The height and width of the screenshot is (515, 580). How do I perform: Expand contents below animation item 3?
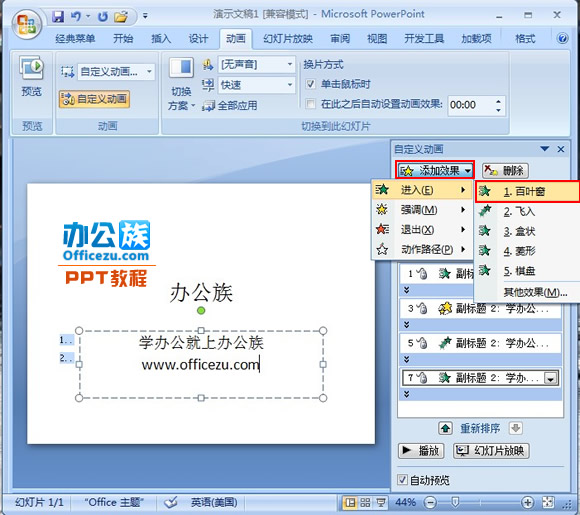pos(407,324)
